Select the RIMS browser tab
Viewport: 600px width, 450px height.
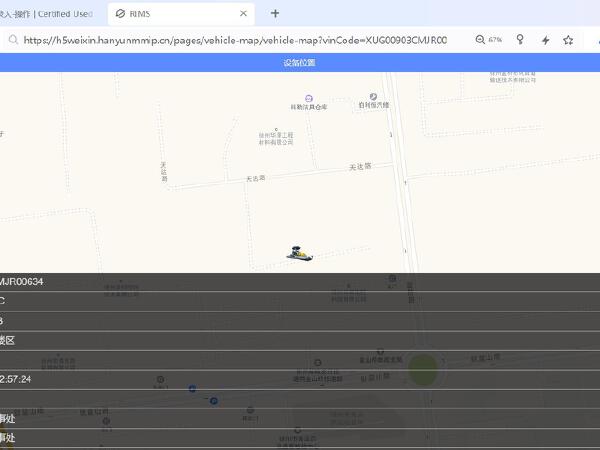tap(181, 14)
